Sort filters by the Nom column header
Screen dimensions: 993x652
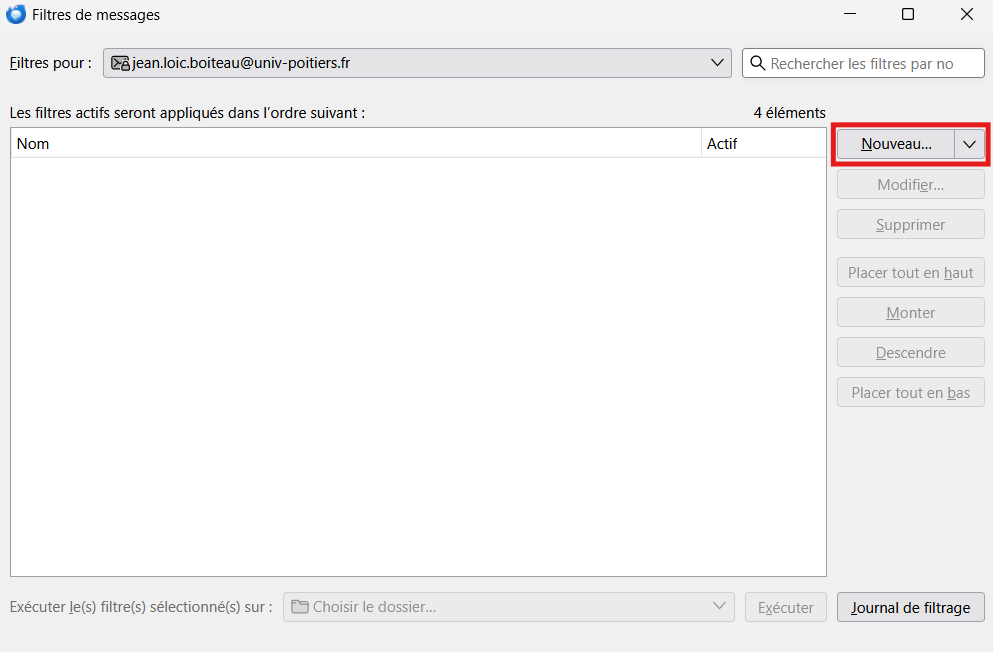tap(355, 144)
